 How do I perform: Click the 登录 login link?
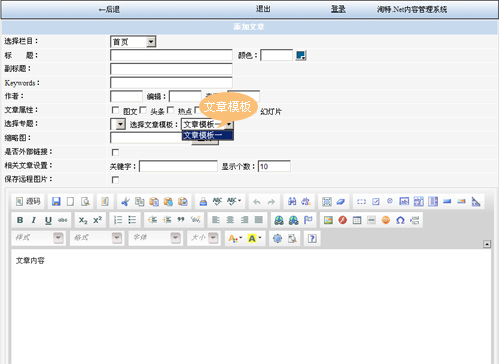tap(338, 9)
